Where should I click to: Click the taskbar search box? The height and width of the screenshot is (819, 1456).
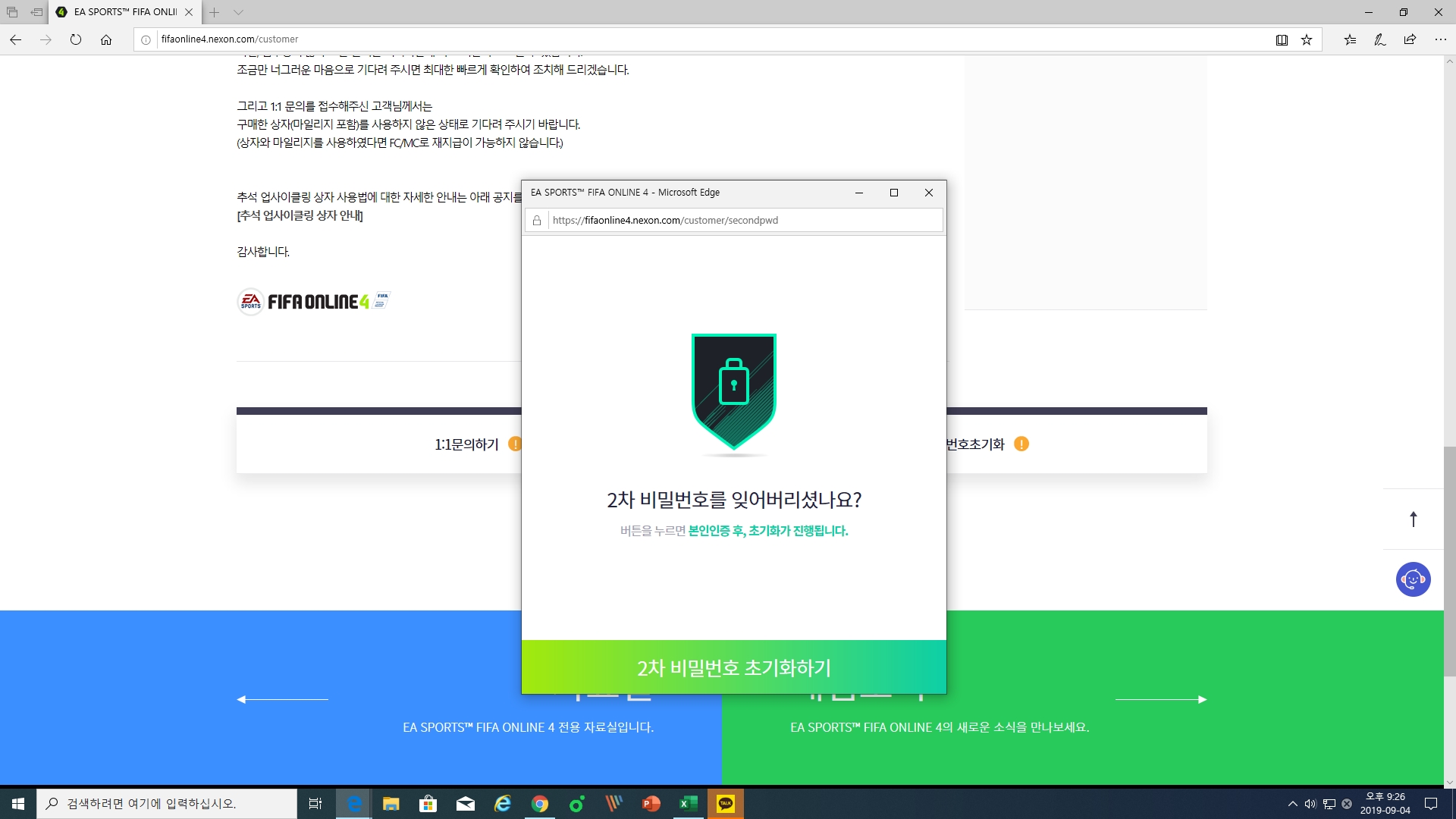[167, 804]
